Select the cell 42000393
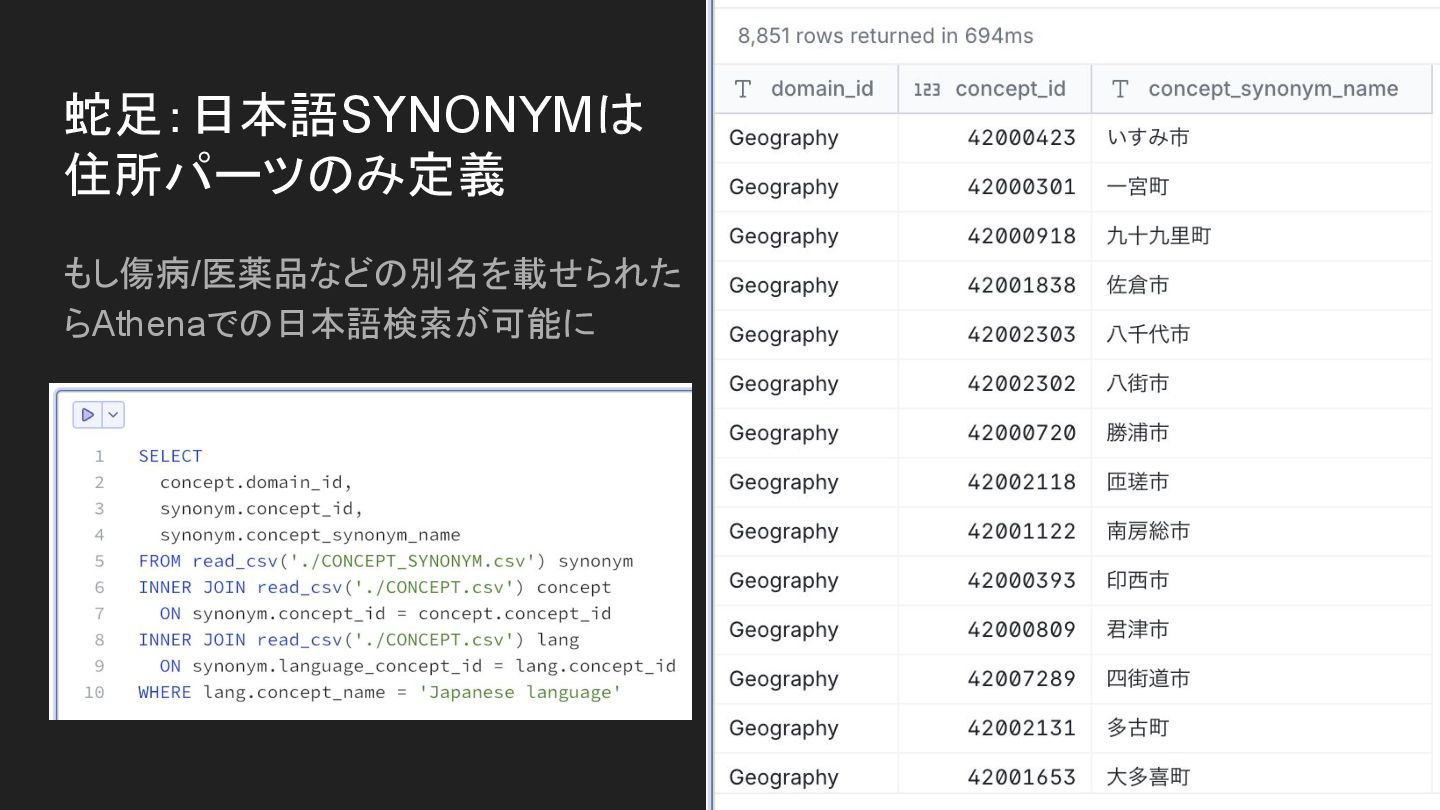 995,580
